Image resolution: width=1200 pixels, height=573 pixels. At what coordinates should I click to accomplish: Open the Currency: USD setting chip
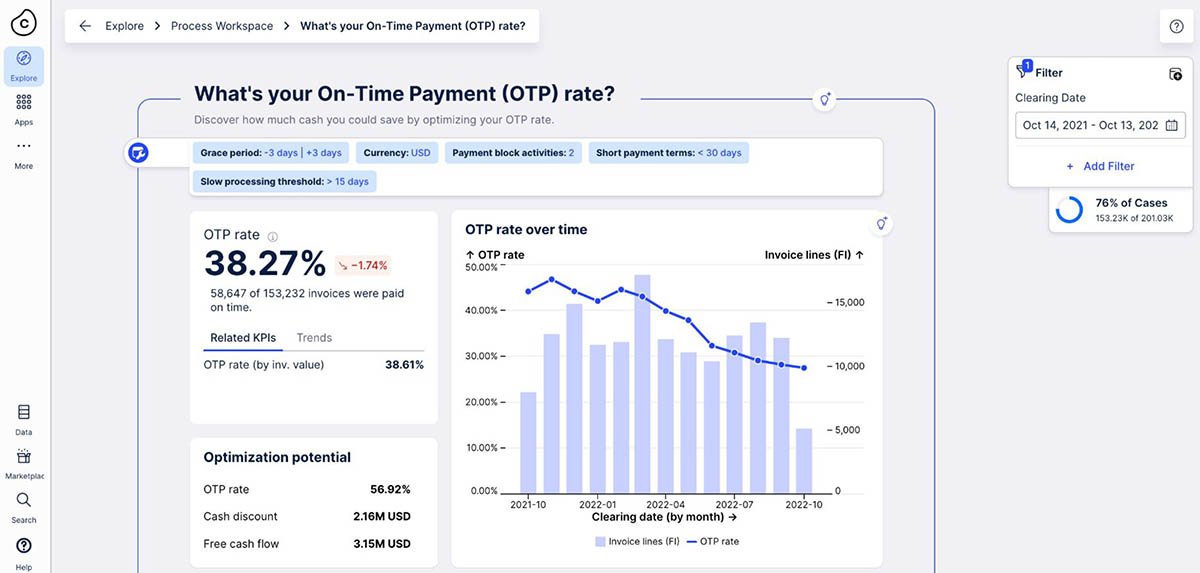[397, 153]
